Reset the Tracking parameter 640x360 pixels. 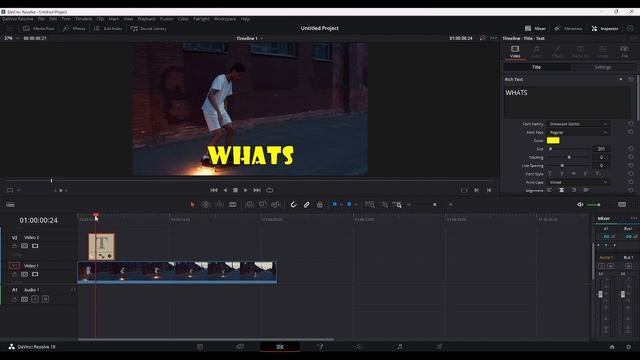tap(631, 157)
